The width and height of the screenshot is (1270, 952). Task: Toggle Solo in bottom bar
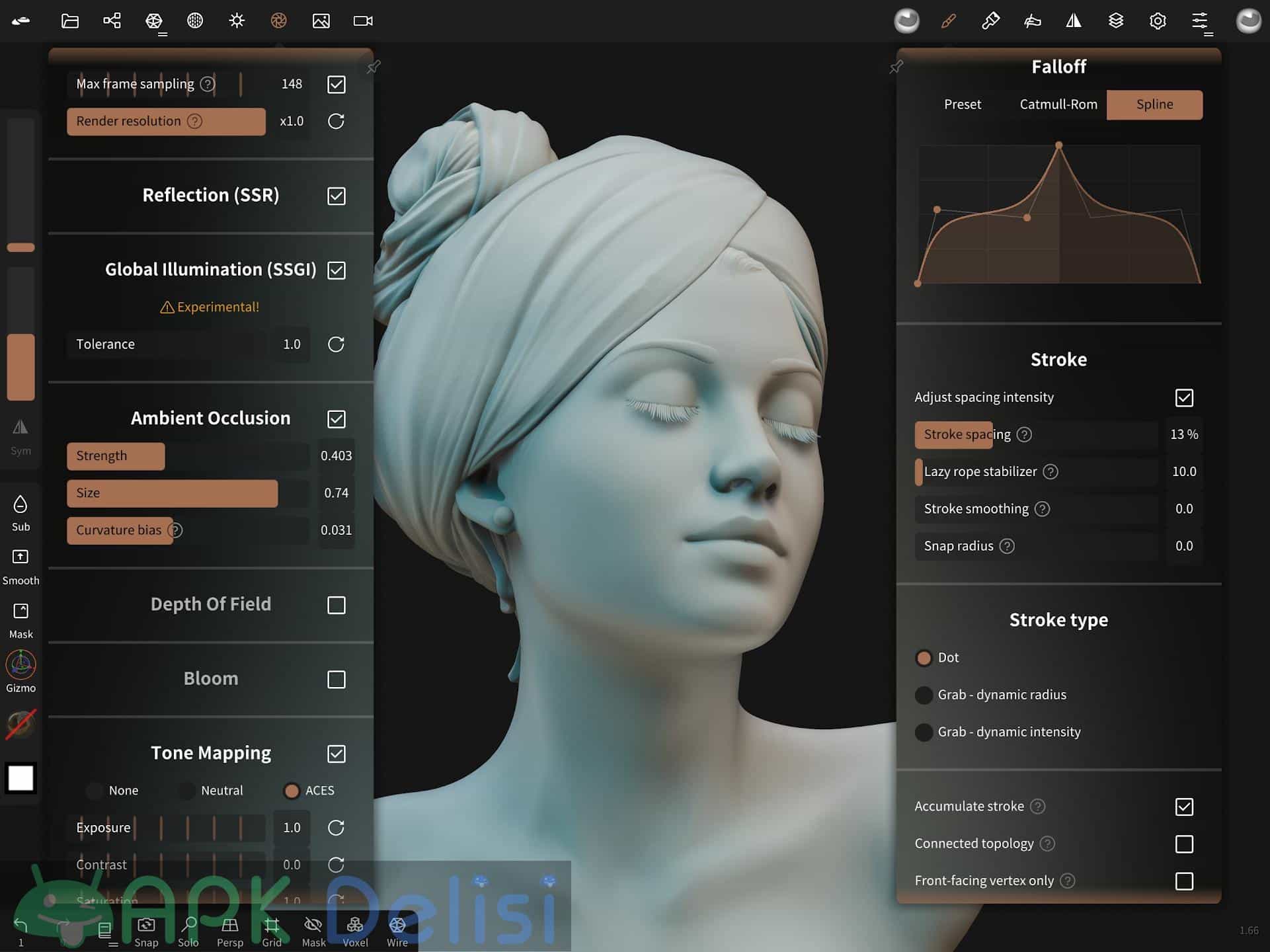pos(188,932)
